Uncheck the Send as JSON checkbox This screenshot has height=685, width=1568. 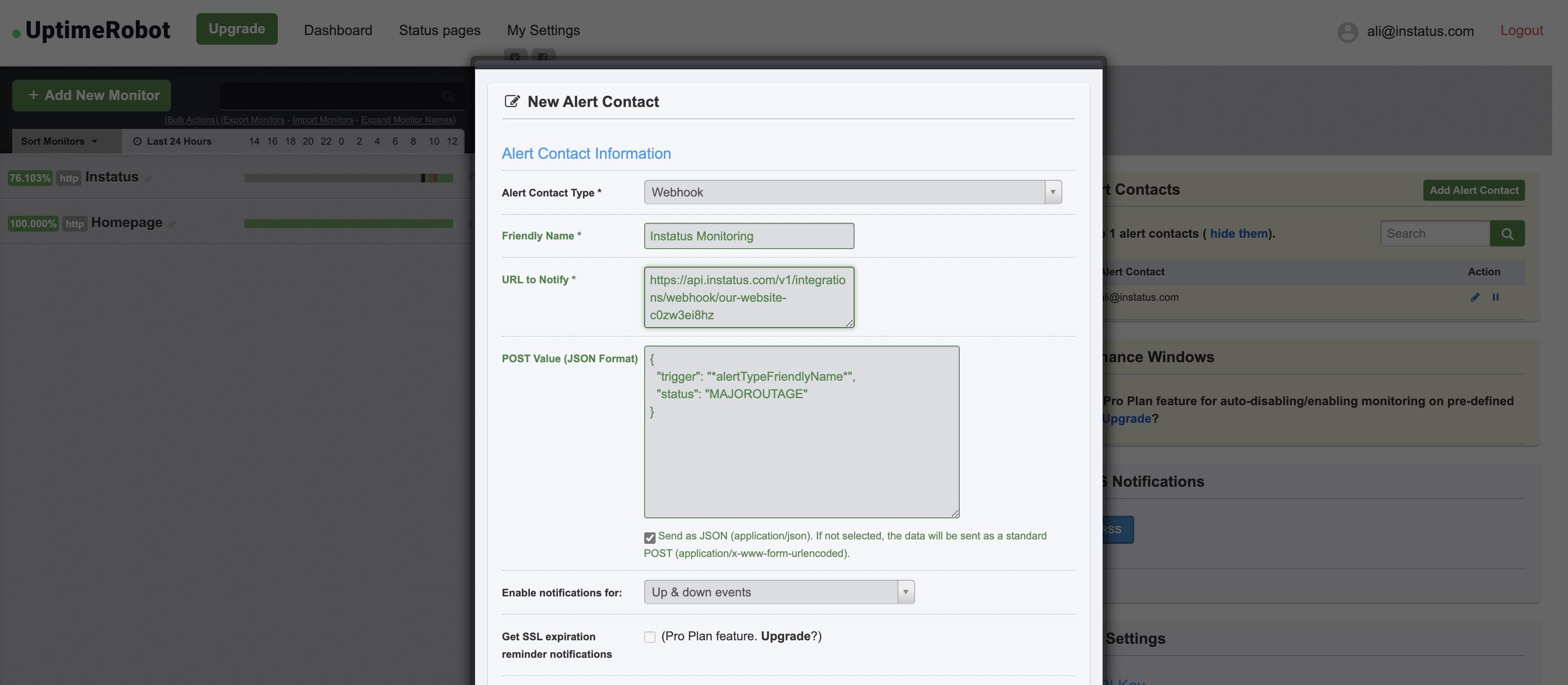coord(649,538)
